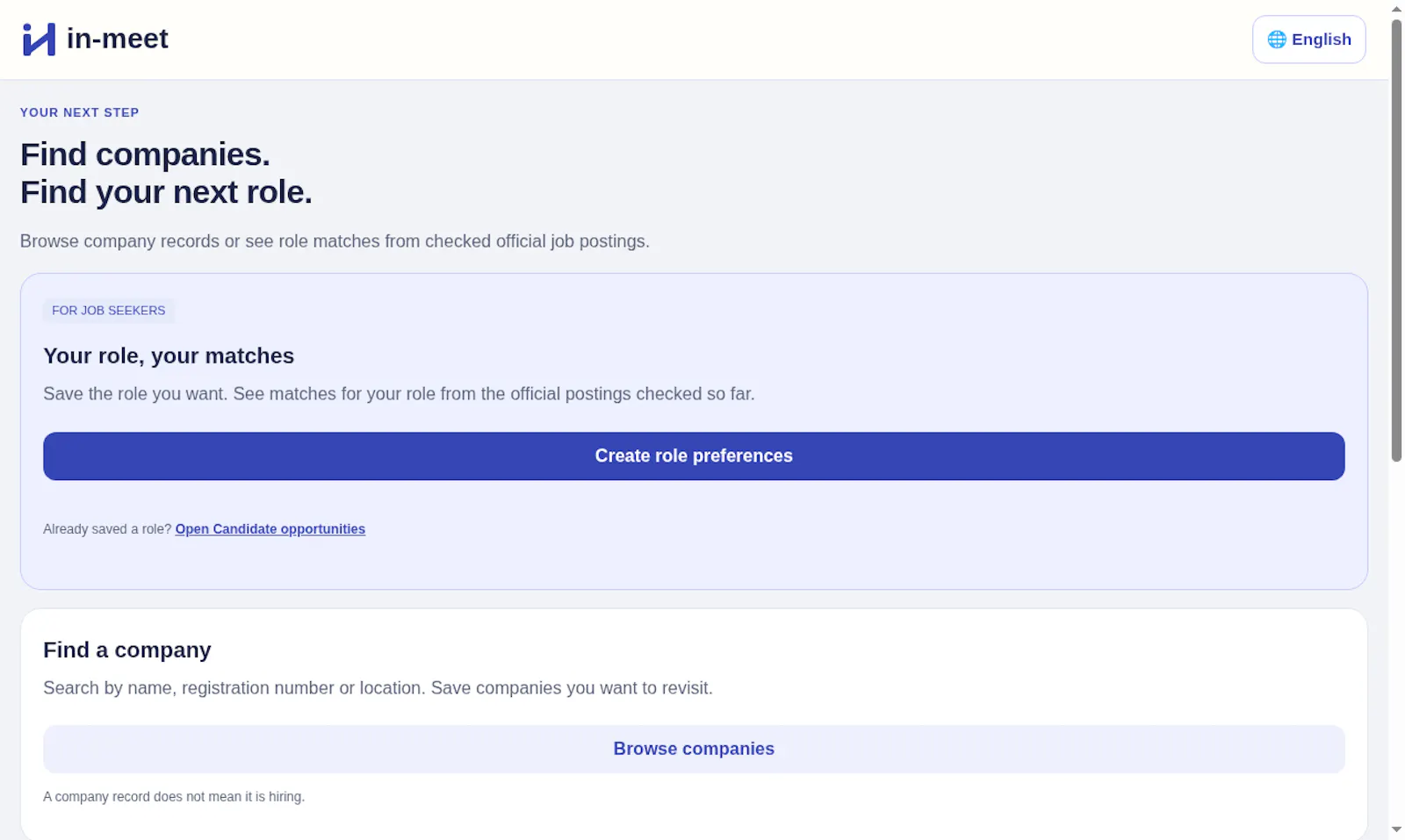Open Candidate opportunities link
Image resolution: width=1405 pixels, height=840 pixels.
point(270,529)
